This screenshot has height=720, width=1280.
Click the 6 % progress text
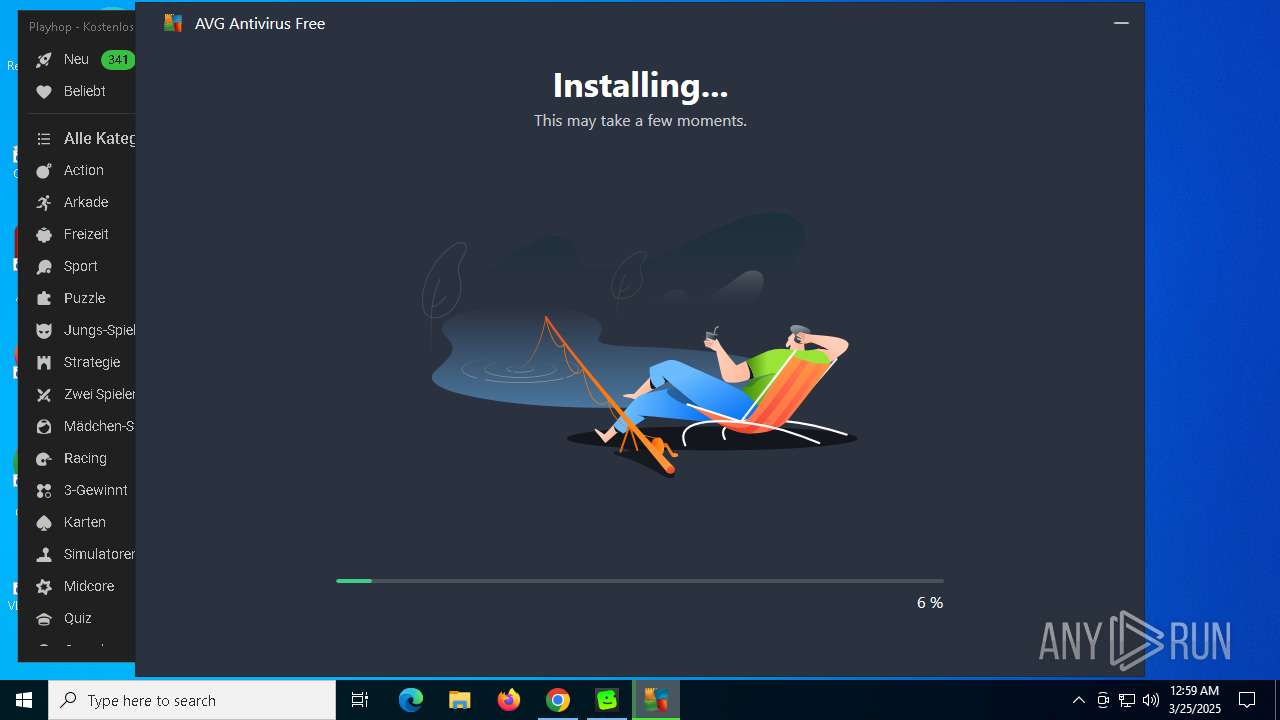pyautogui.click(x=930, y=602)
